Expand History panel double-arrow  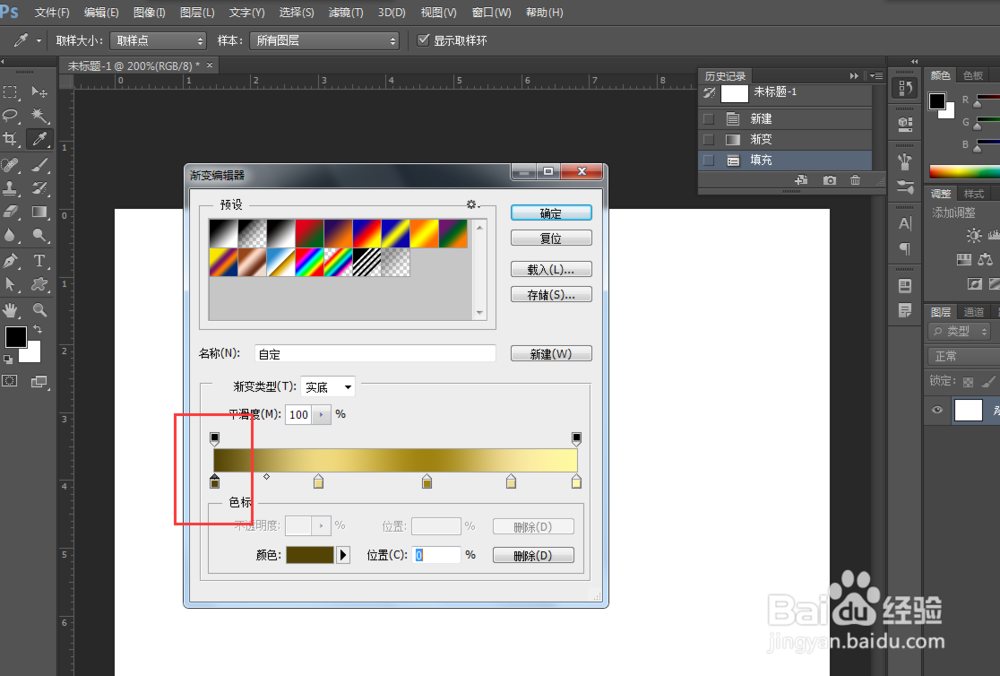(854, 76)
